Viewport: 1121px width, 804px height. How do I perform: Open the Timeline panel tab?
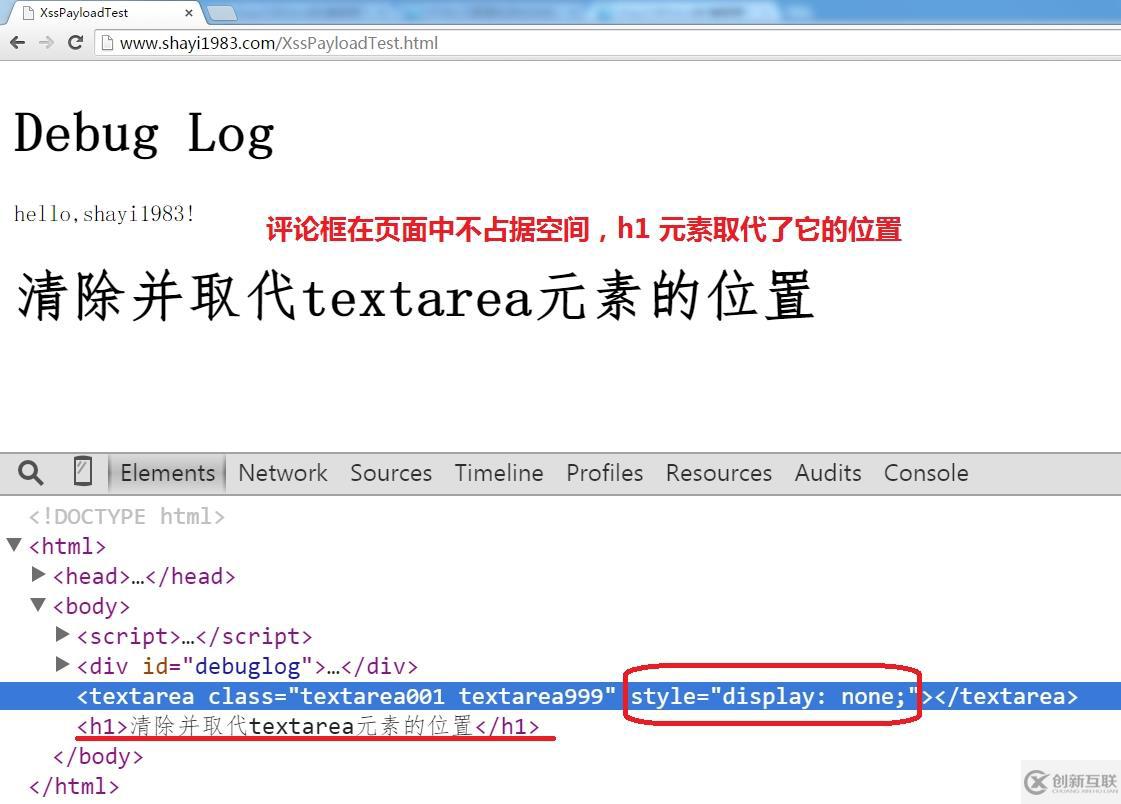point(499,473)
